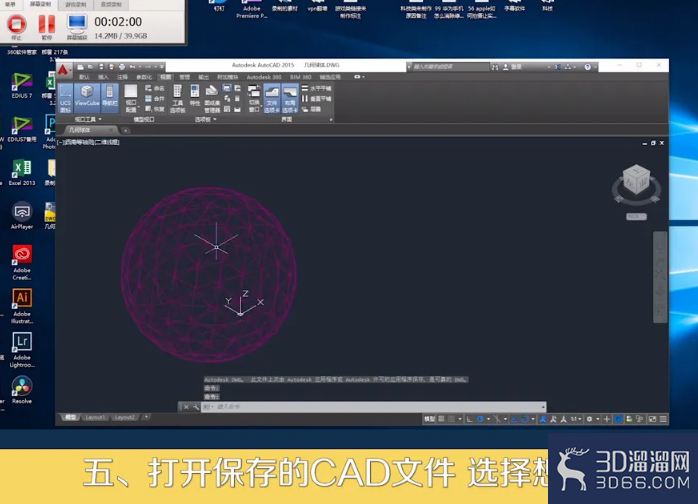The image size is (698, 504).
Task: Click the viewport 合并 (Join) button
Action: pyautogui.click(x=154, y=98)
